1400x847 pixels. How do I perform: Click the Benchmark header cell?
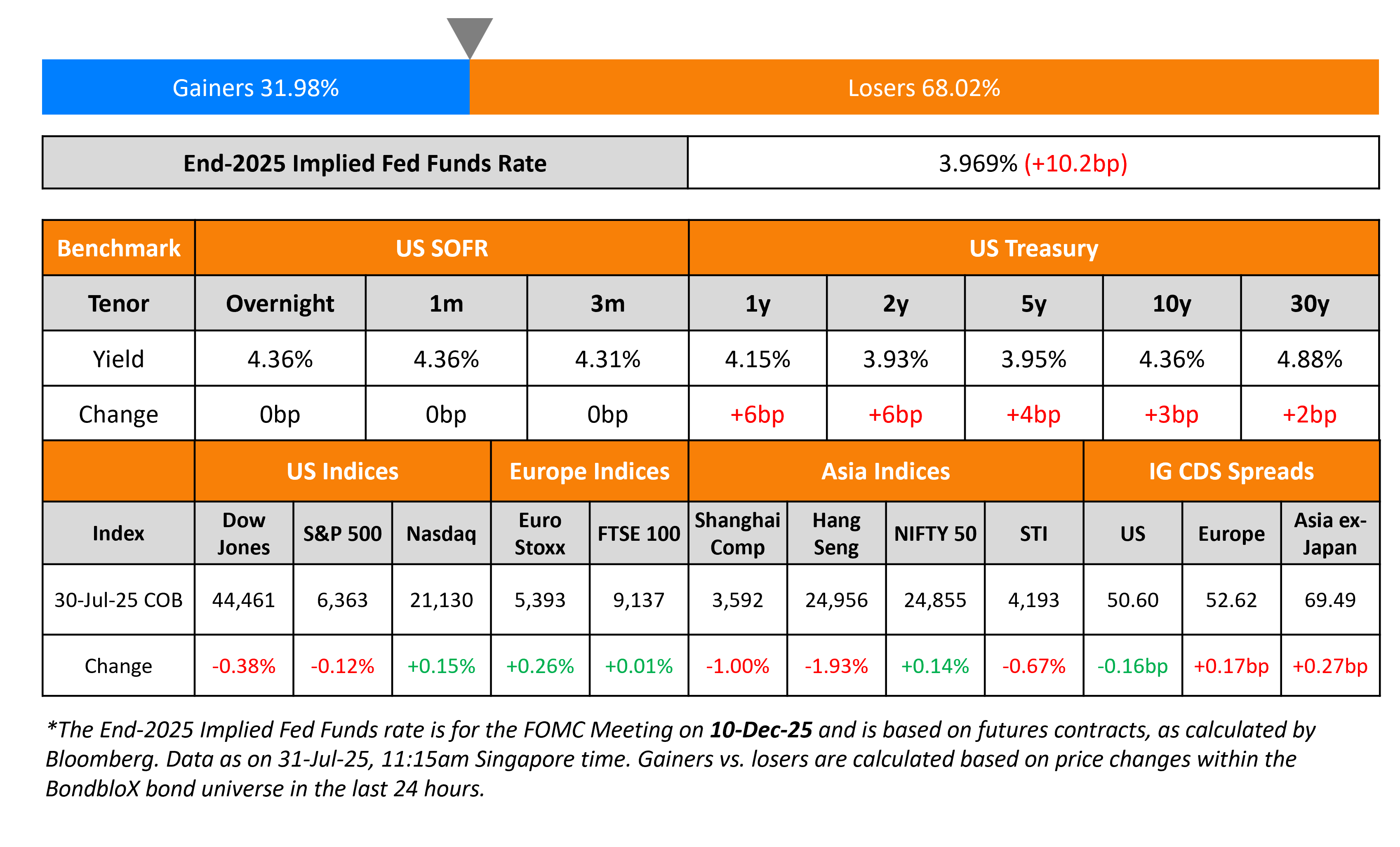point(119,248)
